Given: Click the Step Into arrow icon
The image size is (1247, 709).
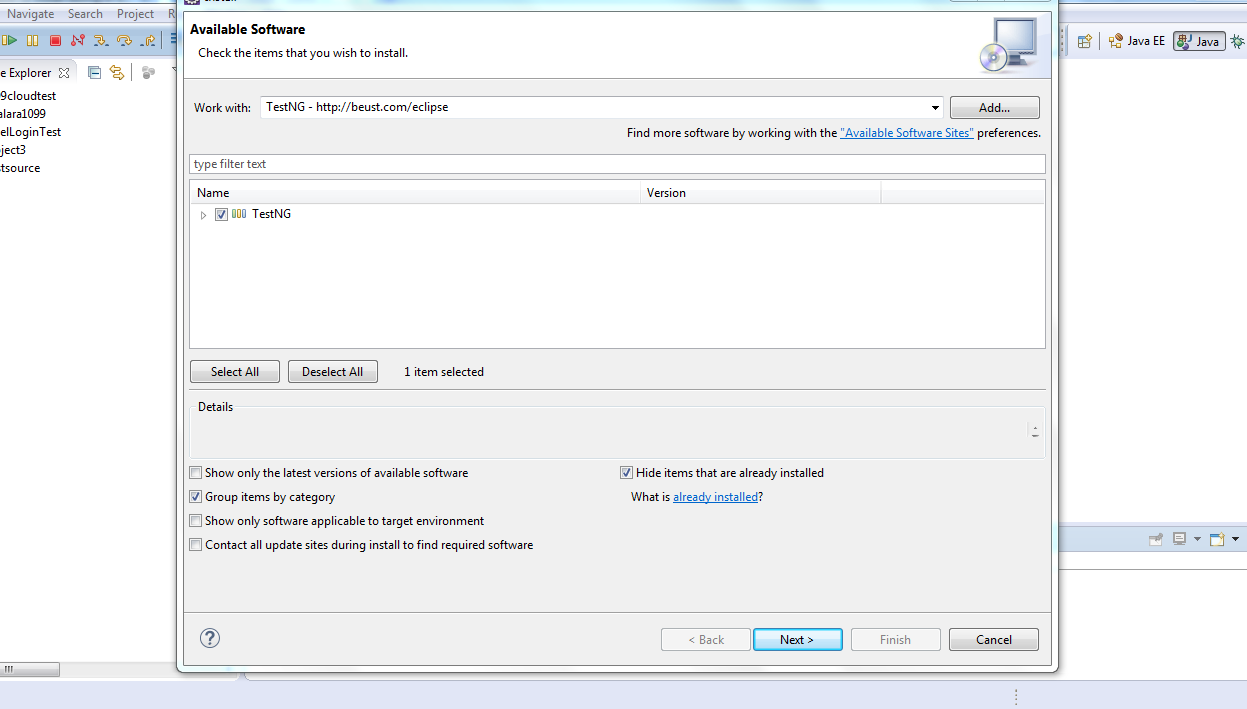Looking at the screenshot, I should 101,41.
